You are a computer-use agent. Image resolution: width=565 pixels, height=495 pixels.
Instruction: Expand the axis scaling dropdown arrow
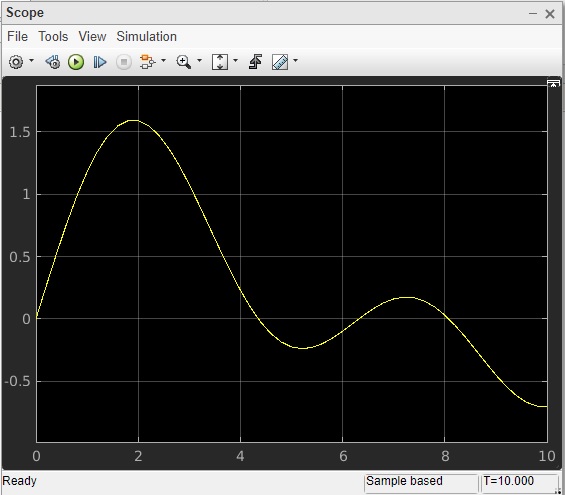236,61
